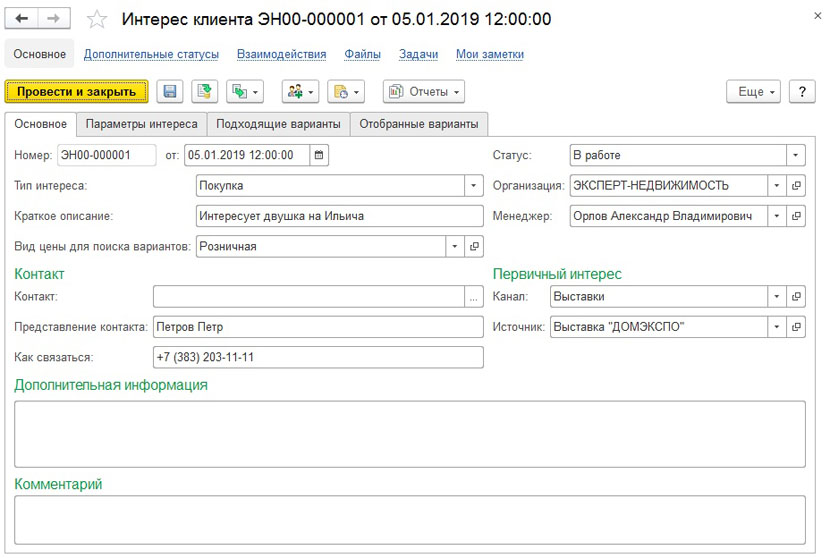Expand the Статус dropdown

pyautogui.click(x=796, y=155)
